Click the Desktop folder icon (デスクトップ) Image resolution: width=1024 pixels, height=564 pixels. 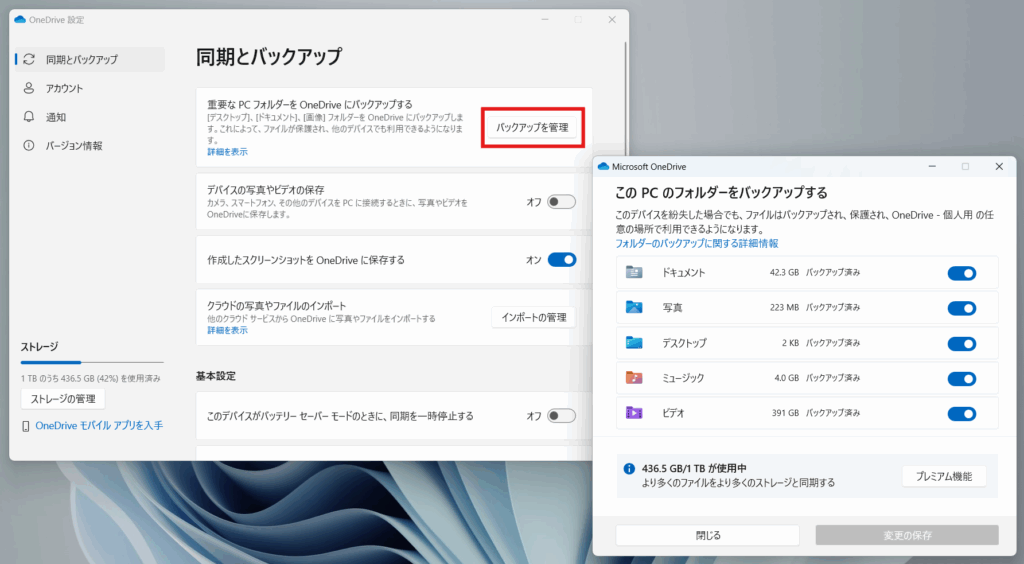(634, 343)
